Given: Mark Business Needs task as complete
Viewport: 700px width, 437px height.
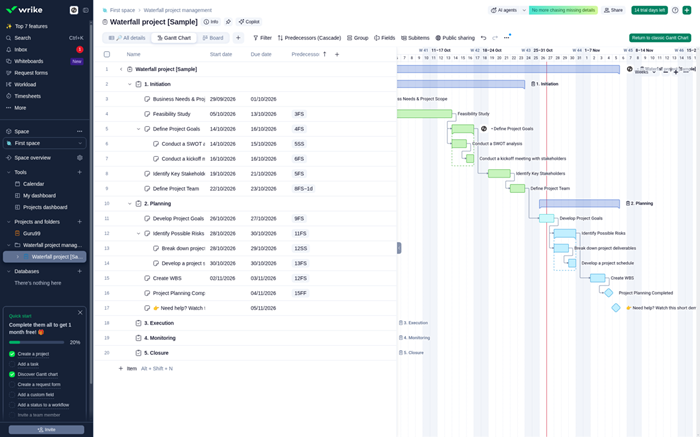Looking at the screenshot, I should (x=147, y=99).
